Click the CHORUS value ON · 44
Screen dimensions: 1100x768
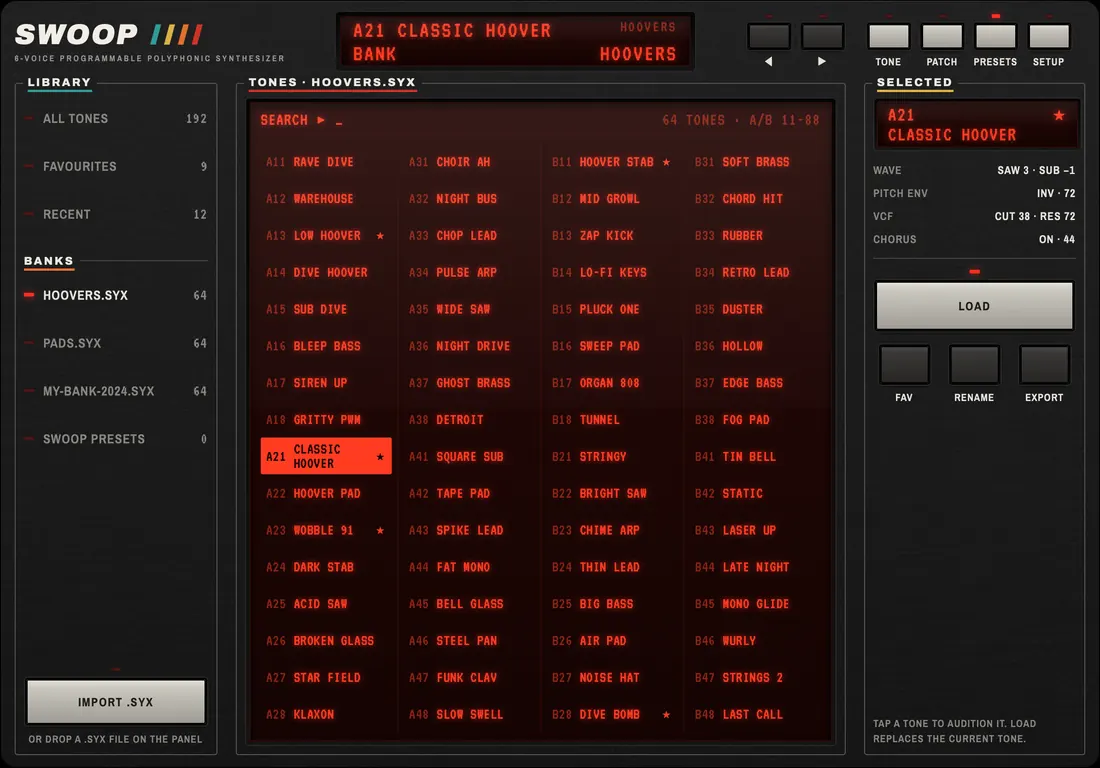(x=1057, y=239)
